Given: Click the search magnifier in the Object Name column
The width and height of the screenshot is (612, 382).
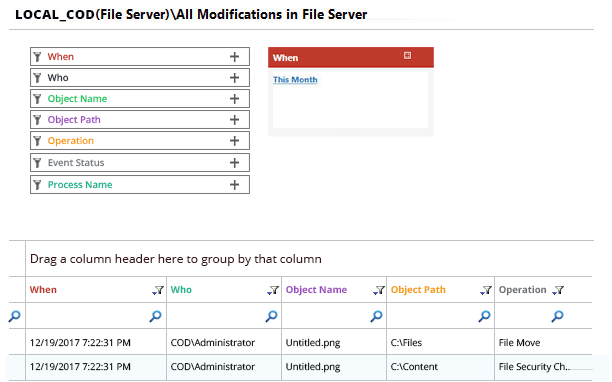Looking at the screenshot, I should [x=376, y=316].
